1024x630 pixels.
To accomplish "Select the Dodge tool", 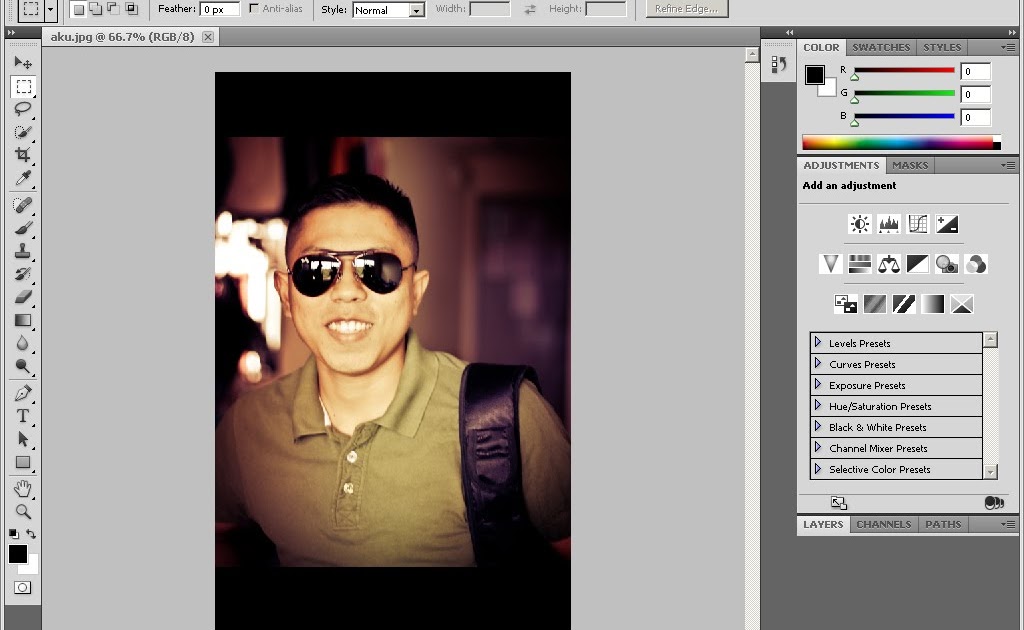I will [x=23, y=366].
